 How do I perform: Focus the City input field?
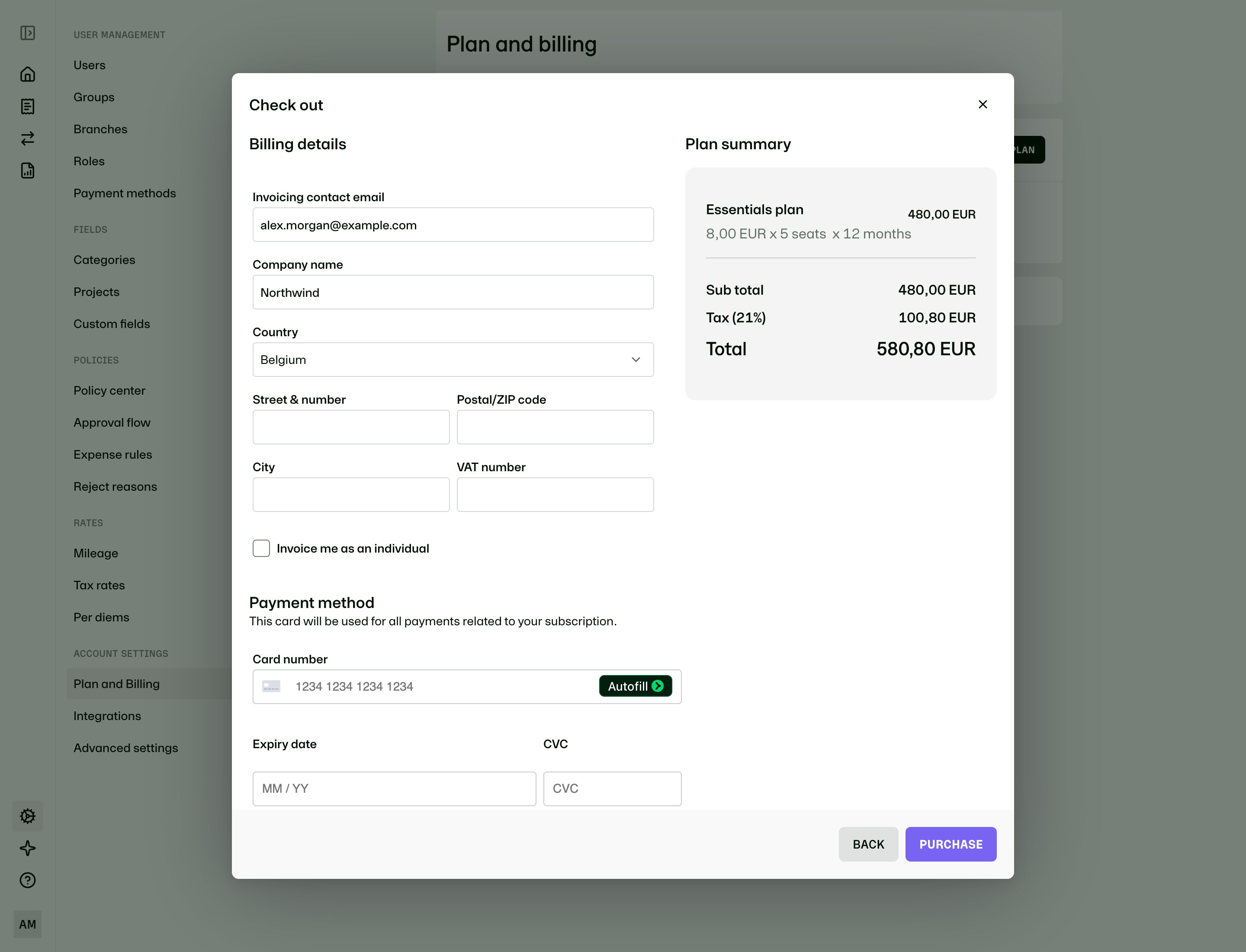(x=351, y=494)
